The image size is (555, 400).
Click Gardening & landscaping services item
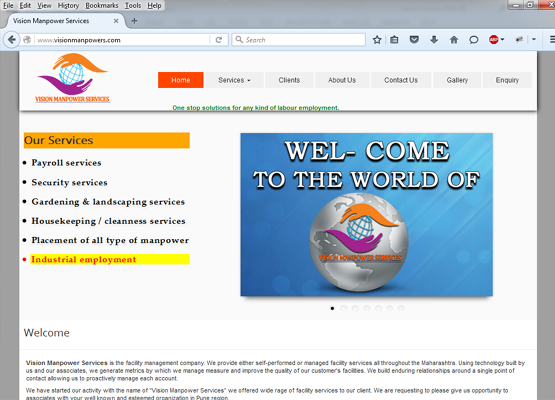click(x=108, y=202)
